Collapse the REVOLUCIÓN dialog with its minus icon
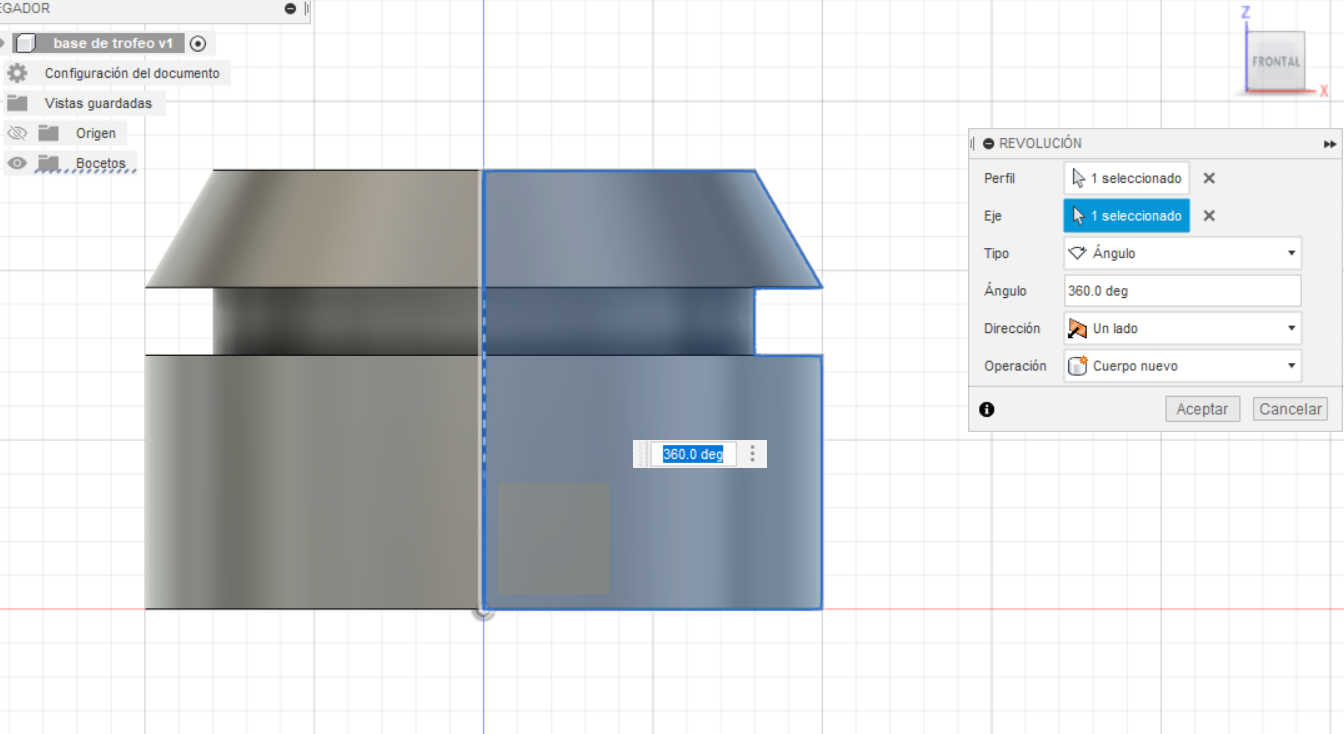This screenshot has height=734, width=1344. pyautogui.click(x=989, y=143)
